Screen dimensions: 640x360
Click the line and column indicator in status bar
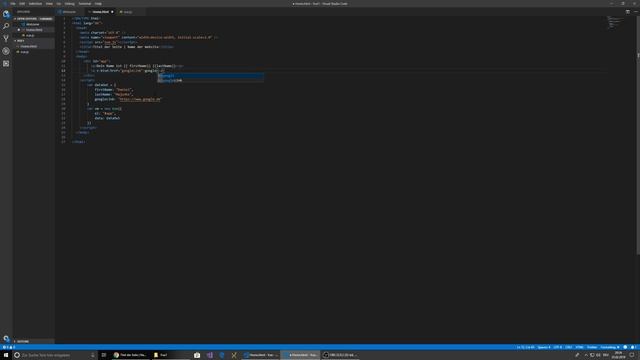[x=525, y=347]
